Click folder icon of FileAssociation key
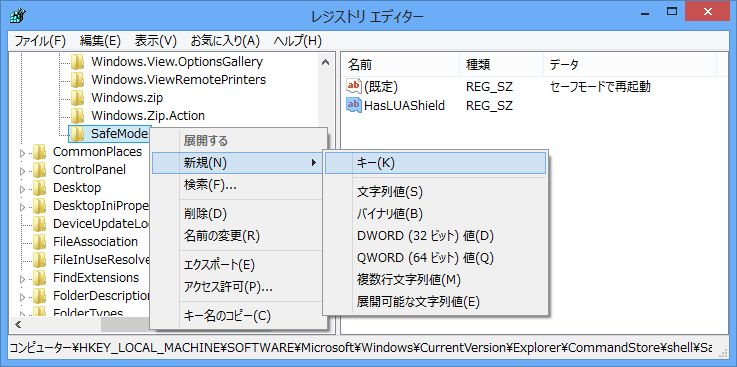The height and width of the screenshot is (367, 737). [39, 242]
